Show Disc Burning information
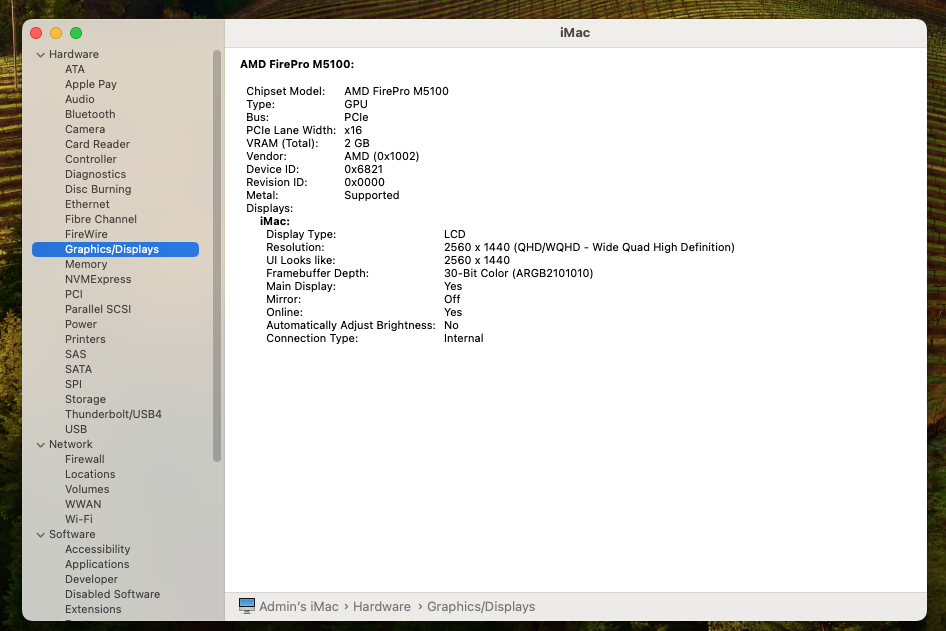This screenshot has height=631, width=946. tap(98, 189)
